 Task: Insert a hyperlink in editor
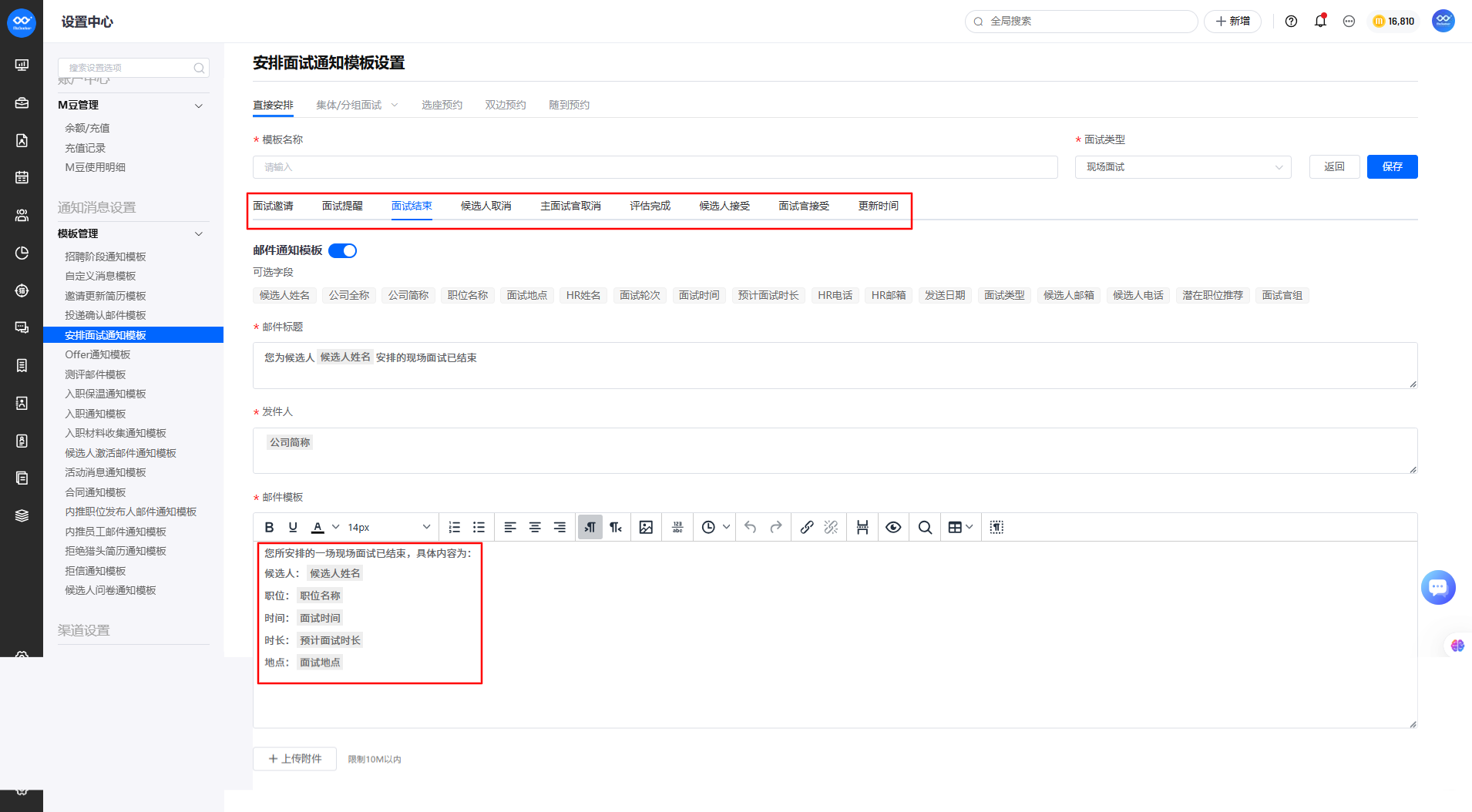(807, 528)
